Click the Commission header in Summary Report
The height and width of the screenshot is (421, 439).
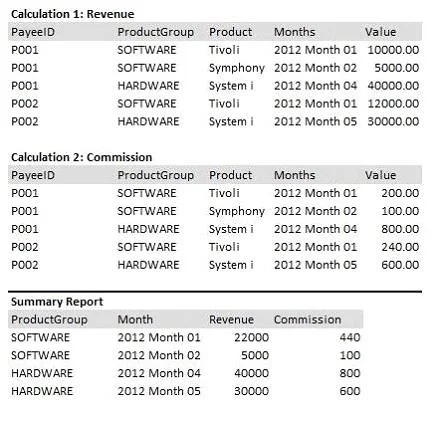coord(307,319)
